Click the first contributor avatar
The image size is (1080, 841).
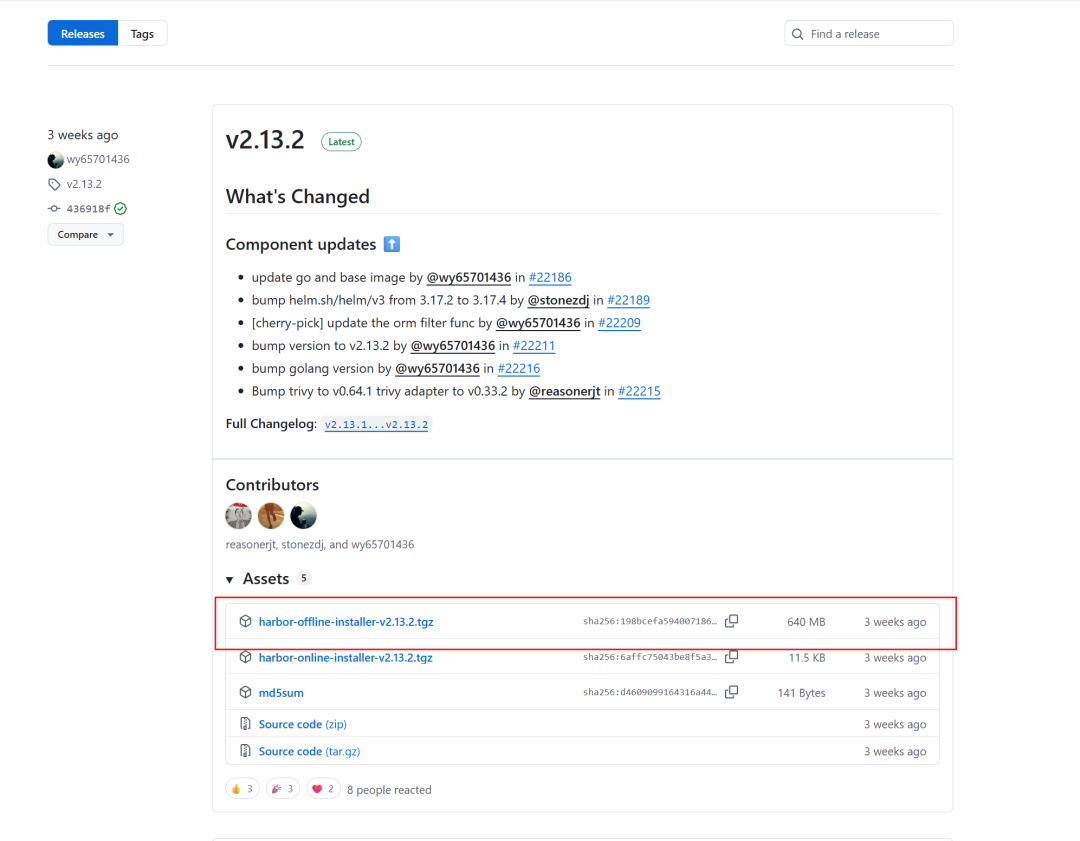[238, 516]
